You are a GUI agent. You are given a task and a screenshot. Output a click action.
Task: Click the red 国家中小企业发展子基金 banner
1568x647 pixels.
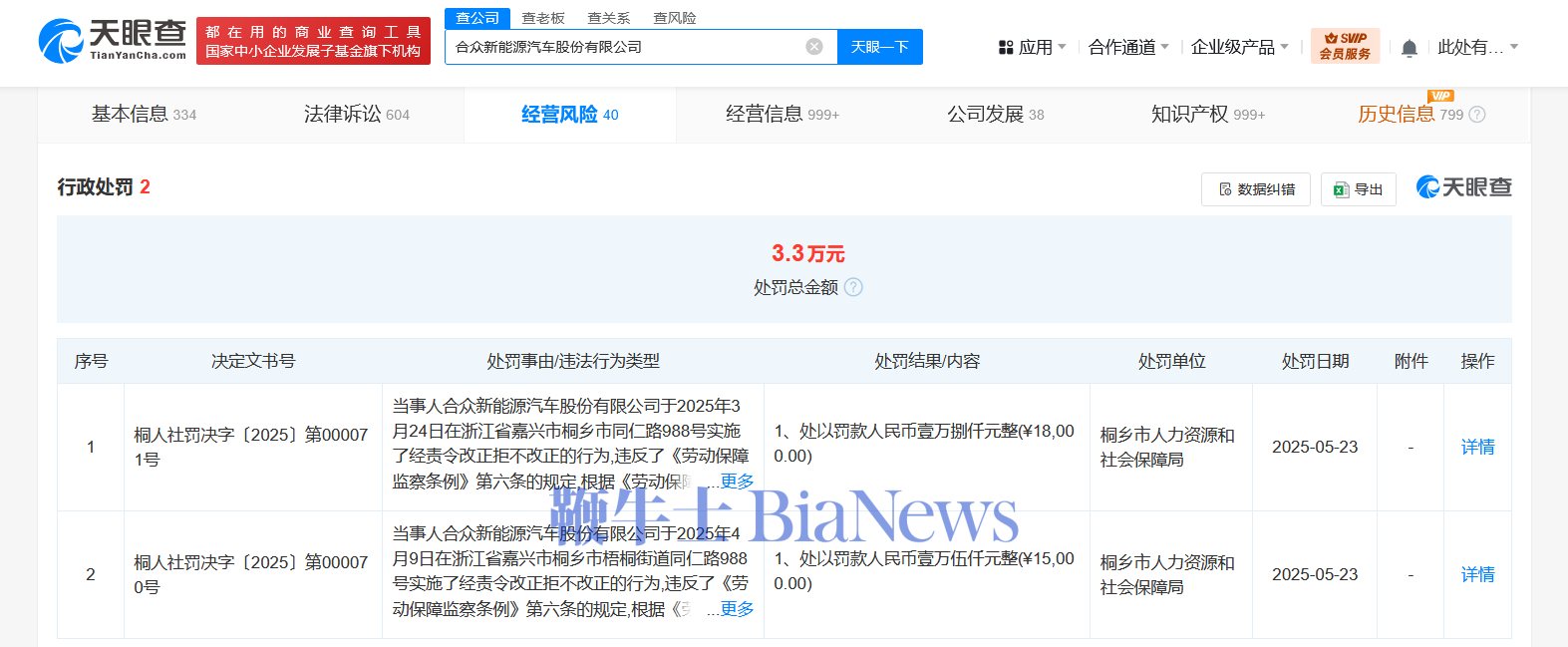pos(313,41)
